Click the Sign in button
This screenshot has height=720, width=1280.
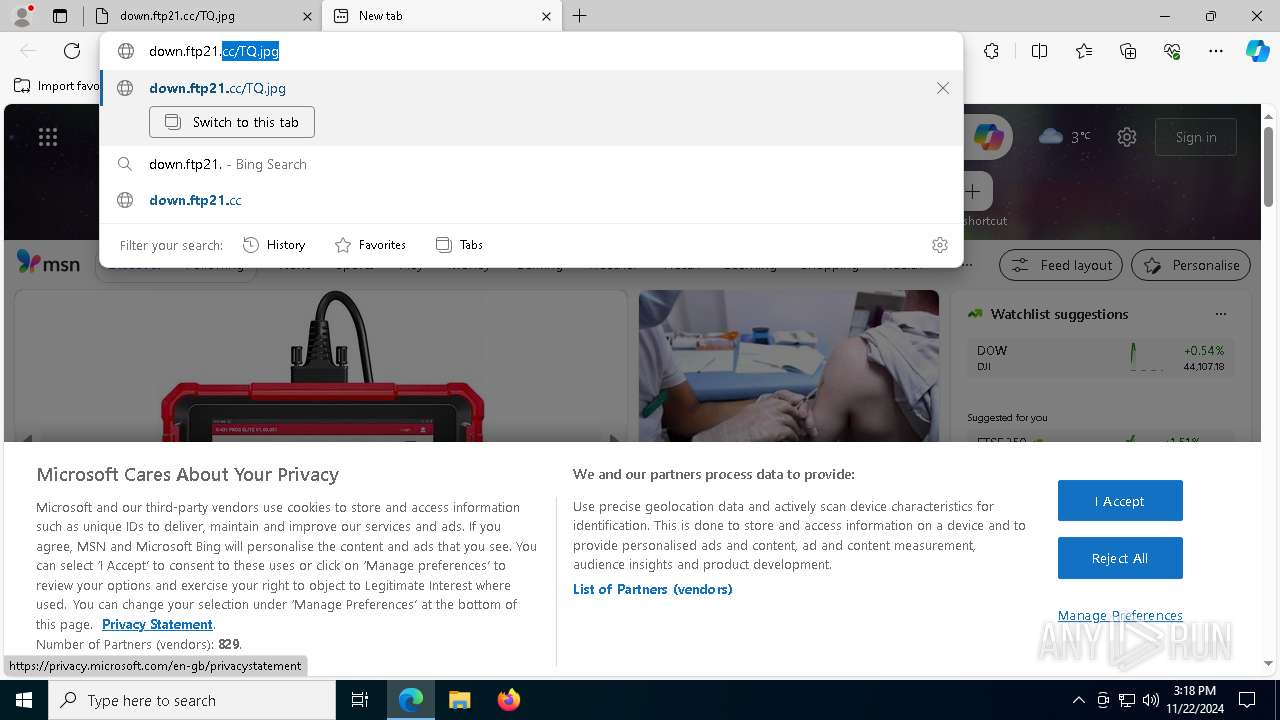coord(1196,137)
